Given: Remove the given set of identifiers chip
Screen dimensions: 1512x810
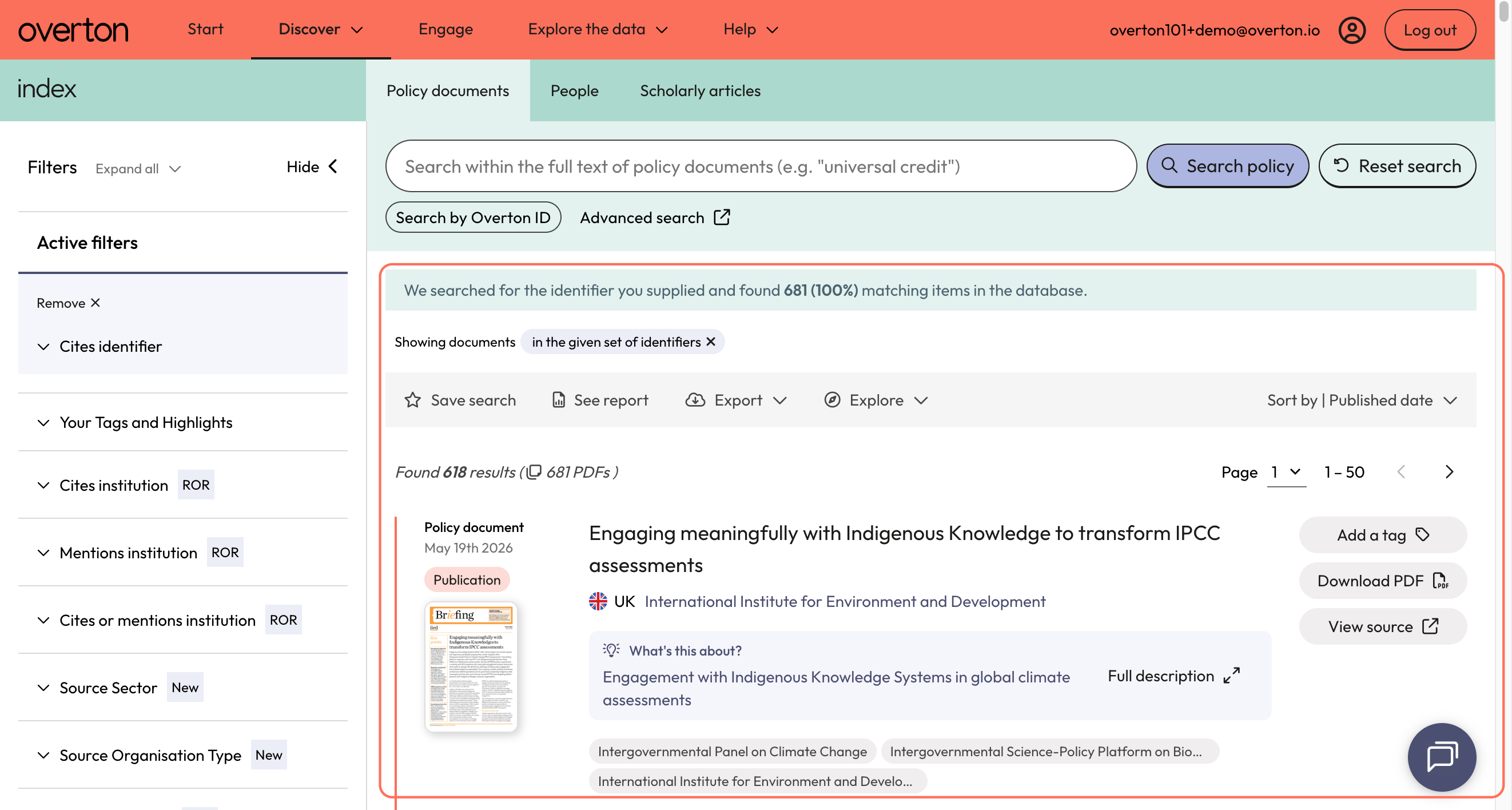Looking at the screenshot, I should (x=711, y=342).
